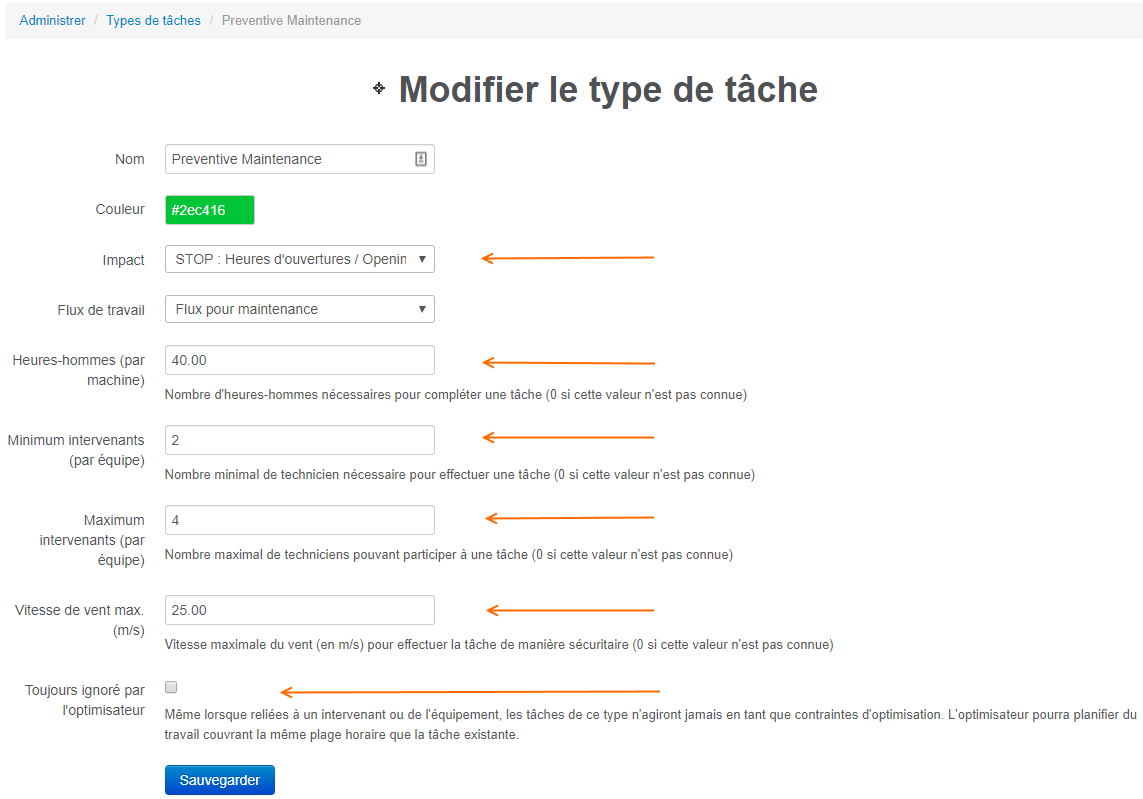Edit the Heures-hommes value of 40.00

[x=300, y=359]
